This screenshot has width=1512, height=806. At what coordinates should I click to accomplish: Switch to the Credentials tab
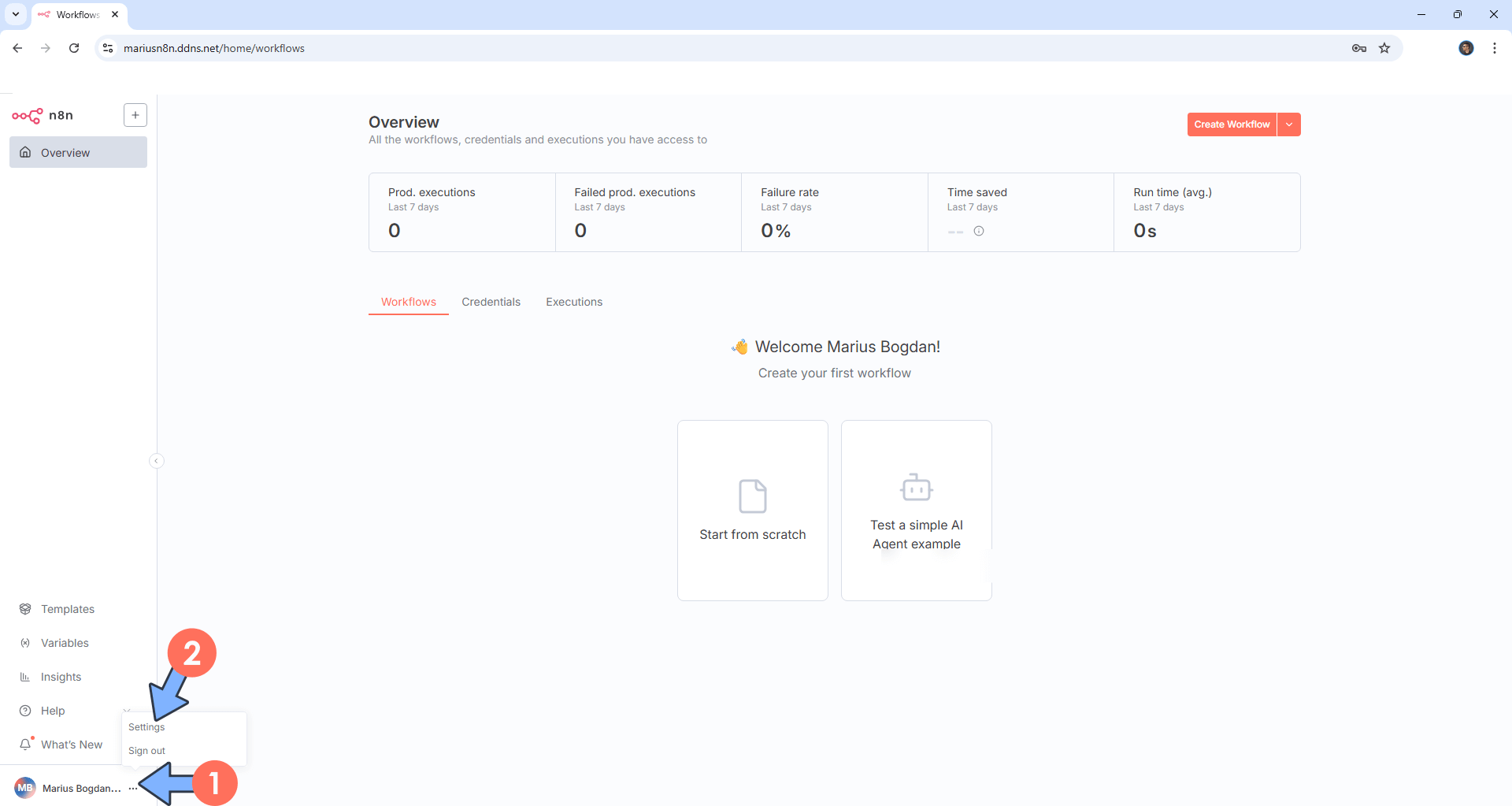click(x=491, y=302)
